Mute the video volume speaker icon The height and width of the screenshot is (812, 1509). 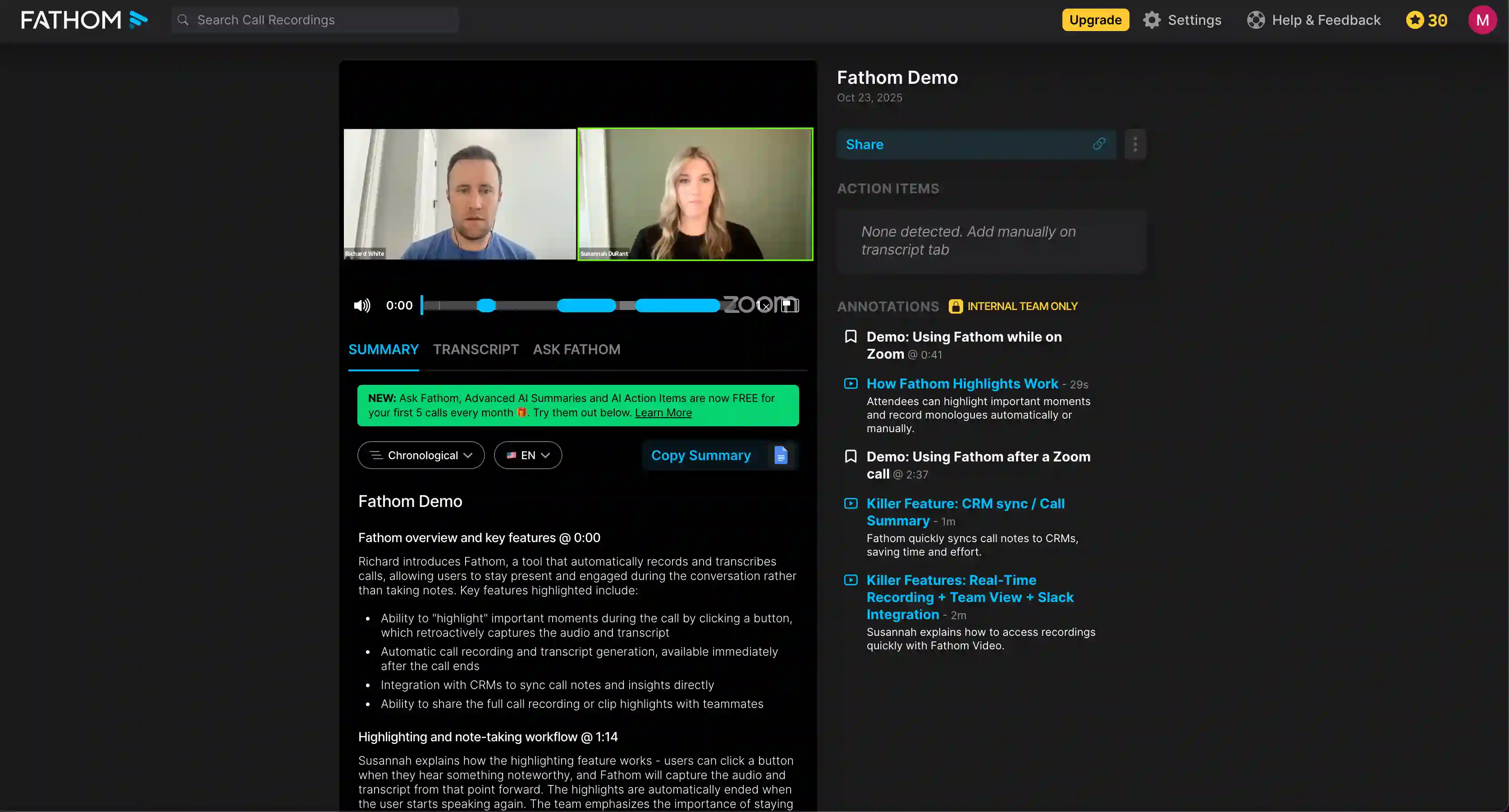pos(361,305)
